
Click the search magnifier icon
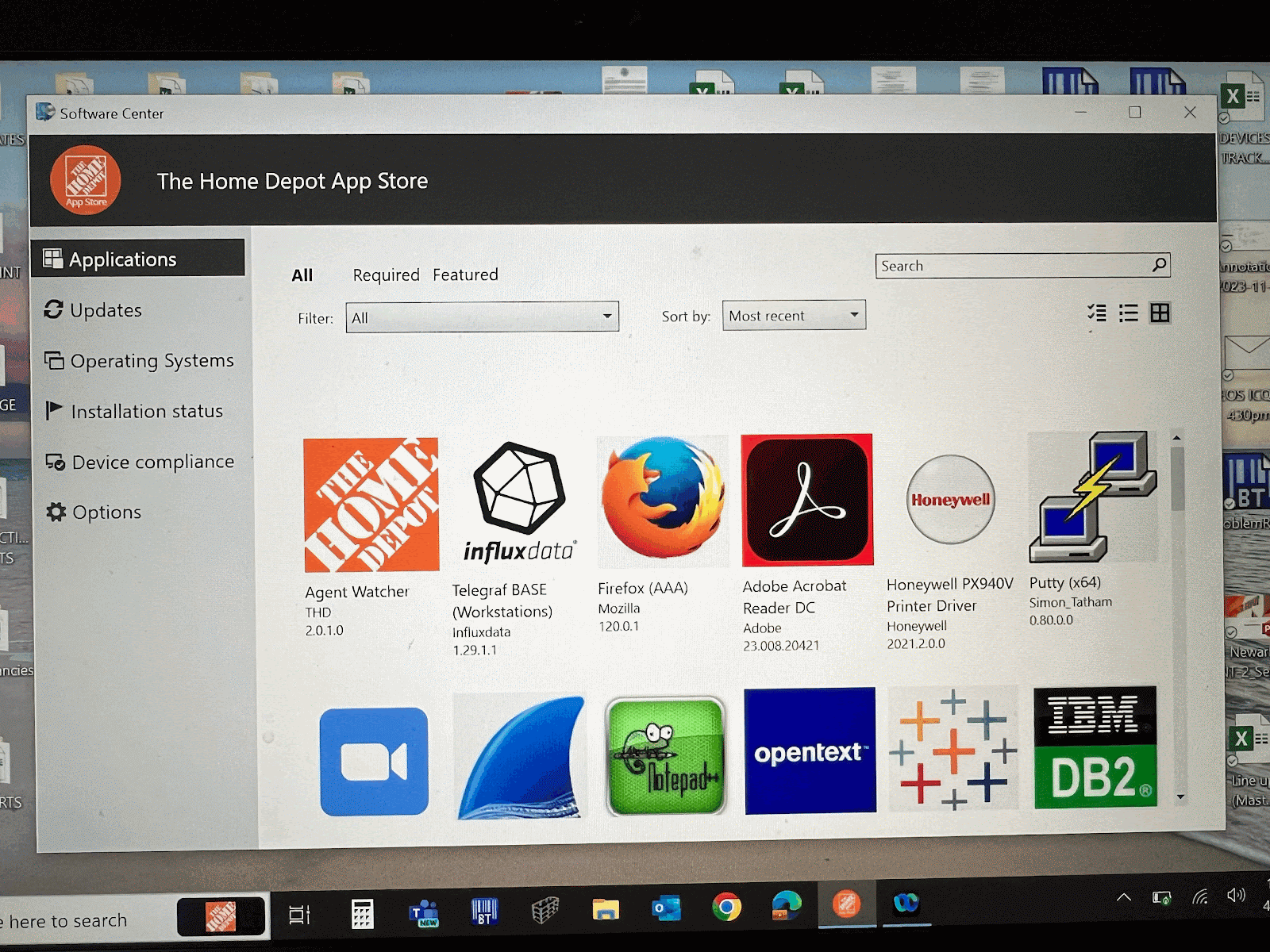[1159, 265]
